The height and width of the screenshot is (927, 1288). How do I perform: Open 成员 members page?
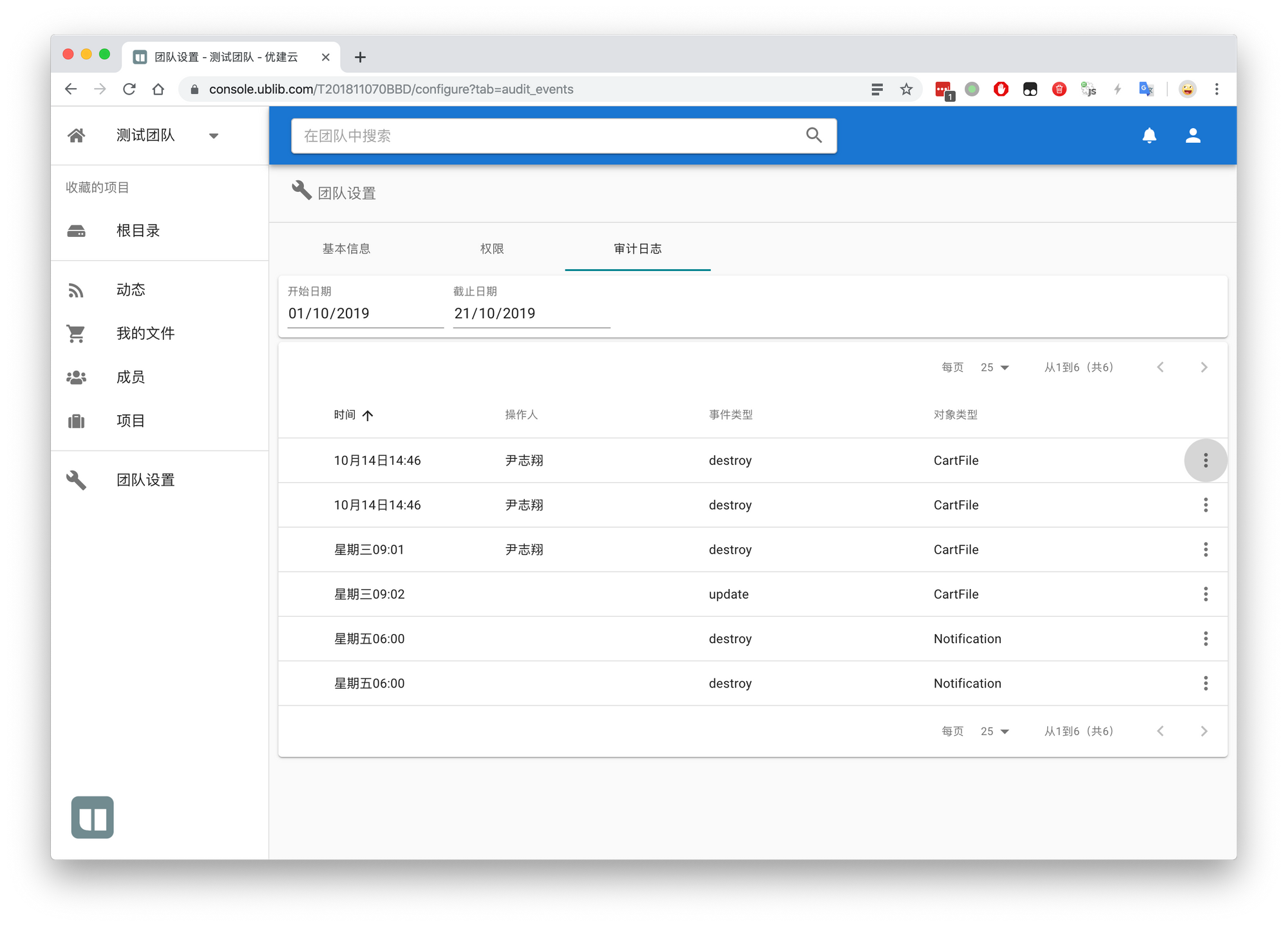click(131, 377)
